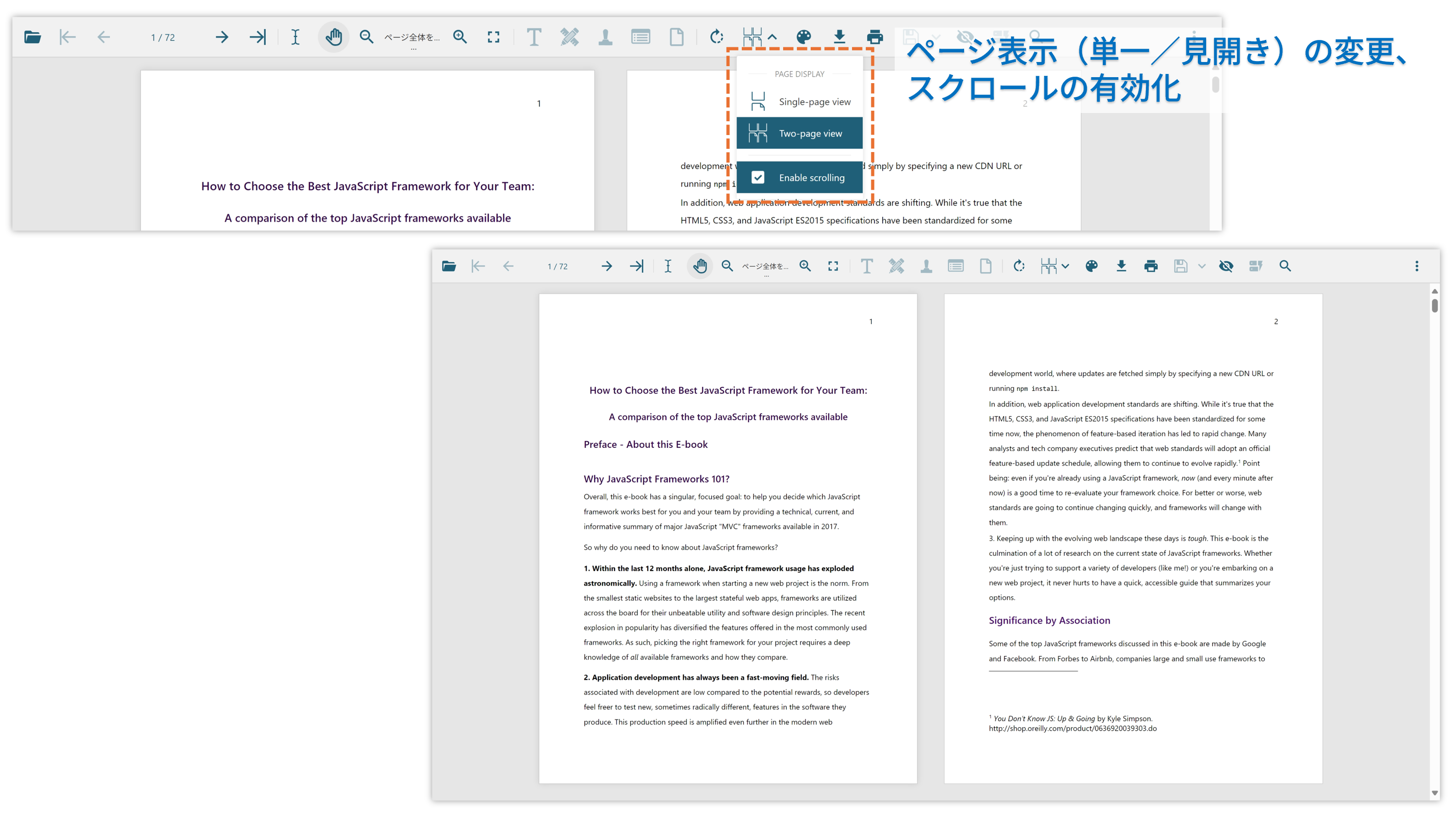Click the lower viewer page number field
Screen dimensions: 1456x819
[x=557, y=266]
